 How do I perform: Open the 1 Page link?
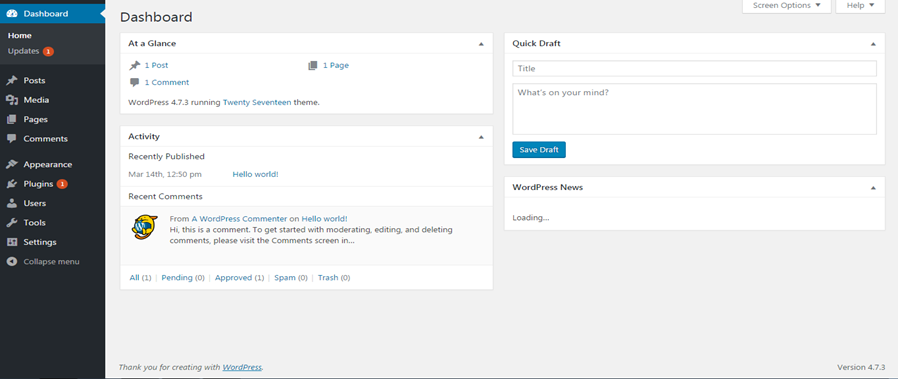point(336,65)
